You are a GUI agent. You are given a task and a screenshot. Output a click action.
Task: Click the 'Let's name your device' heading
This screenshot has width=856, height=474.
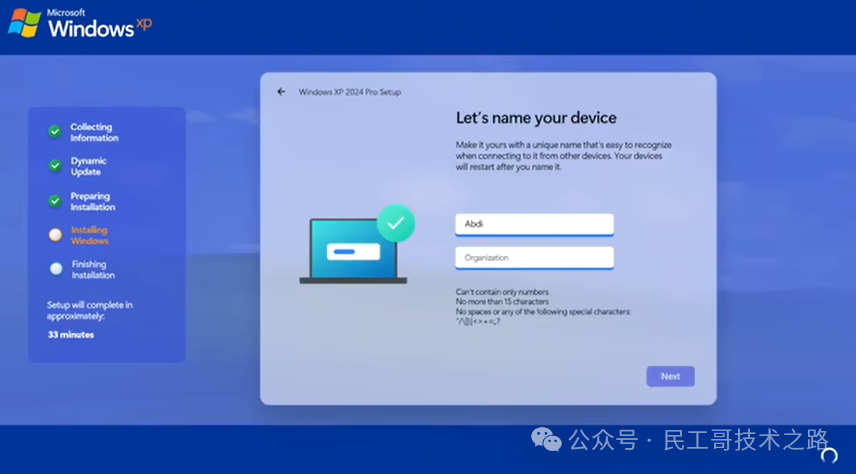[x=536, y=118]
